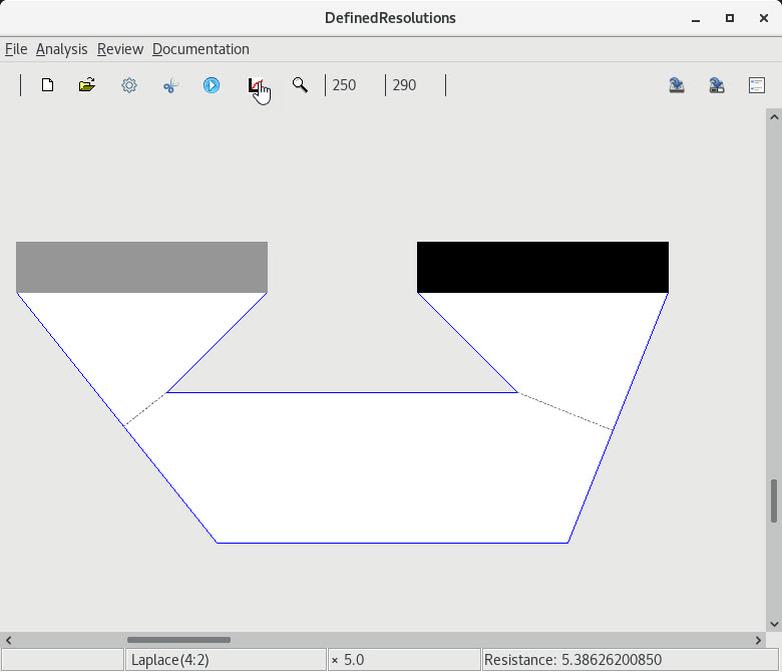The image size is (782, 672).
Task: Open settings with the gear icon
Action: pos(129,85)
